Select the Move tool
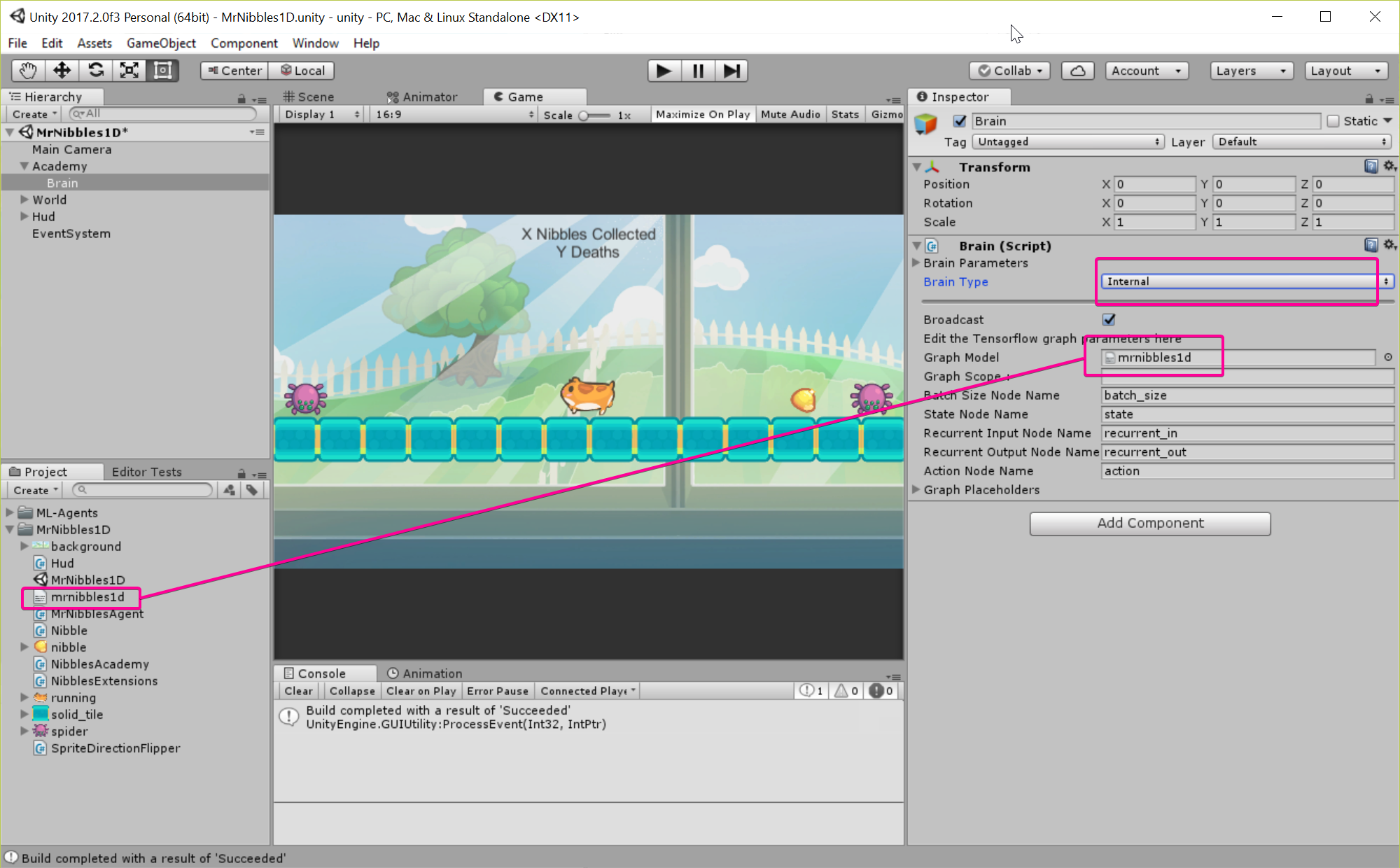The height and width of the screenshot is (868, 1400). click(x=62, y=71)
